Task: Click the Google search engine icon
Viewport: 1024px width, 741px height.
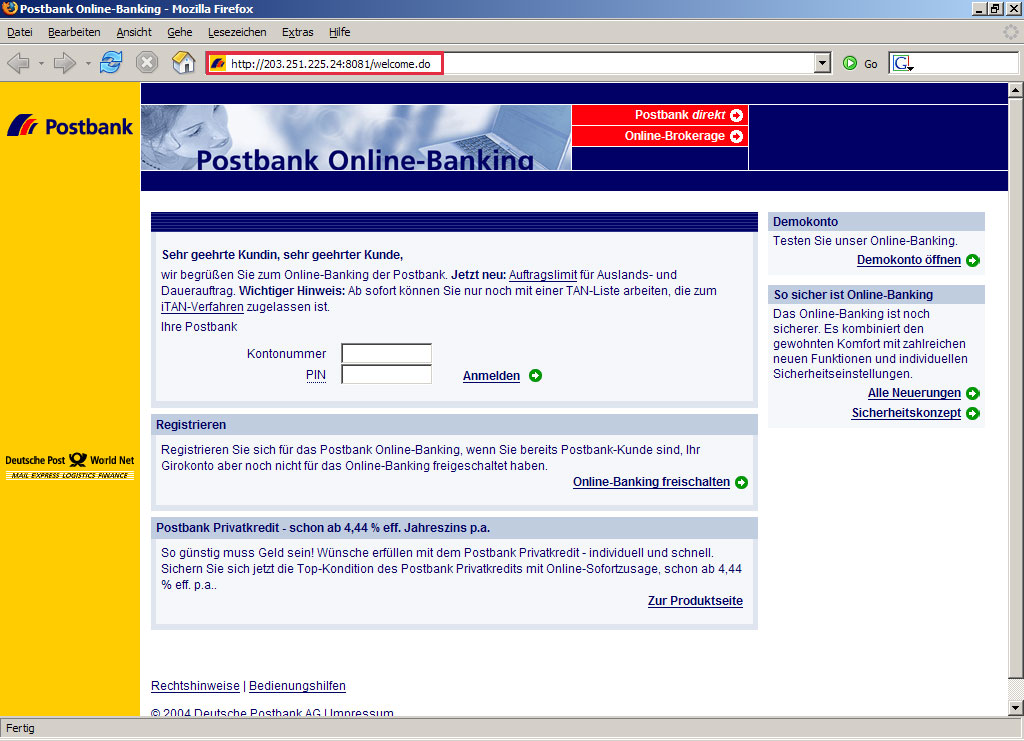Action: (903, 63)
